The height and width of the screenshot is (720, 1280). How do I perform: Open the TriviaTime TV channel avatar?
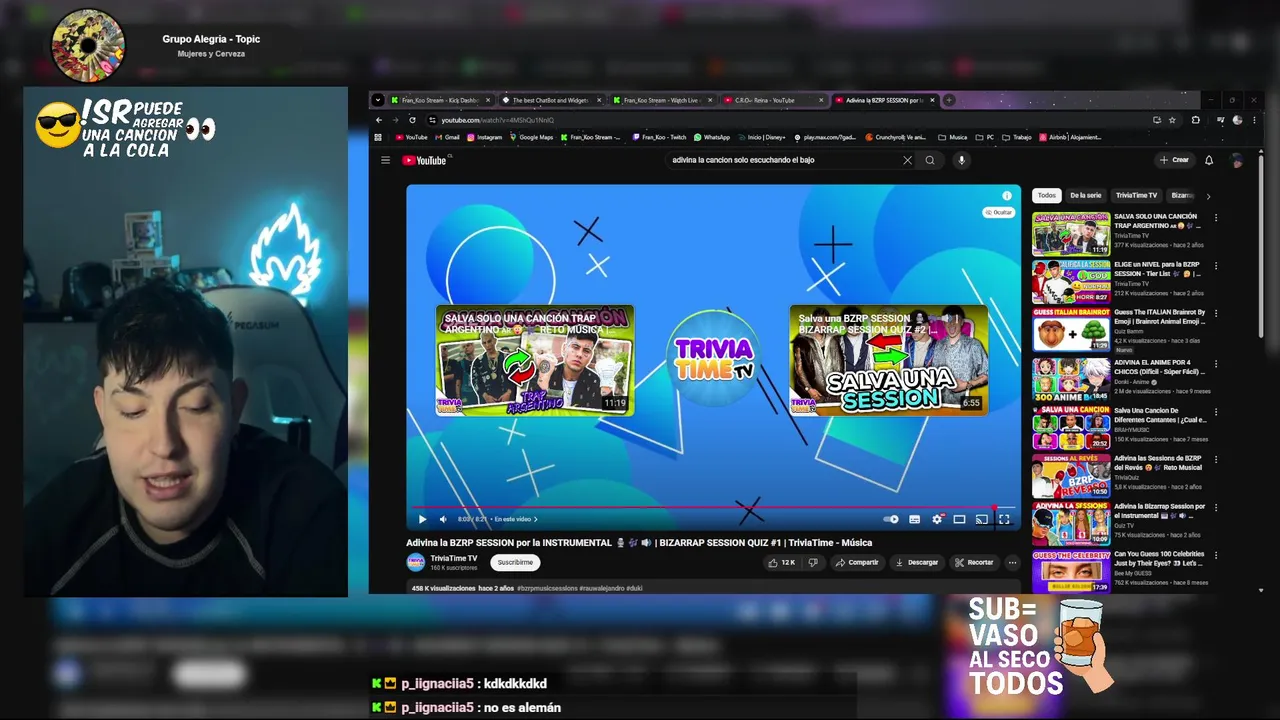[x=416, y=562]
